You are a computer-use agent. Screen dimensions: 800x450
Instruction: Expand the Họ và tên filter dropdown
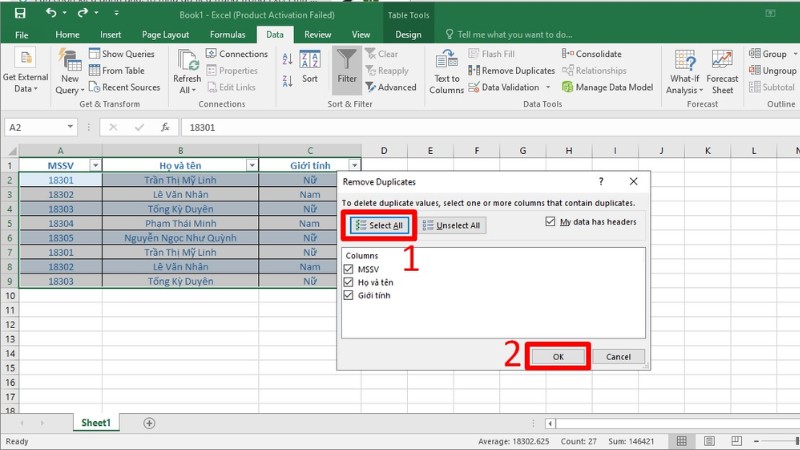[250, 165]
